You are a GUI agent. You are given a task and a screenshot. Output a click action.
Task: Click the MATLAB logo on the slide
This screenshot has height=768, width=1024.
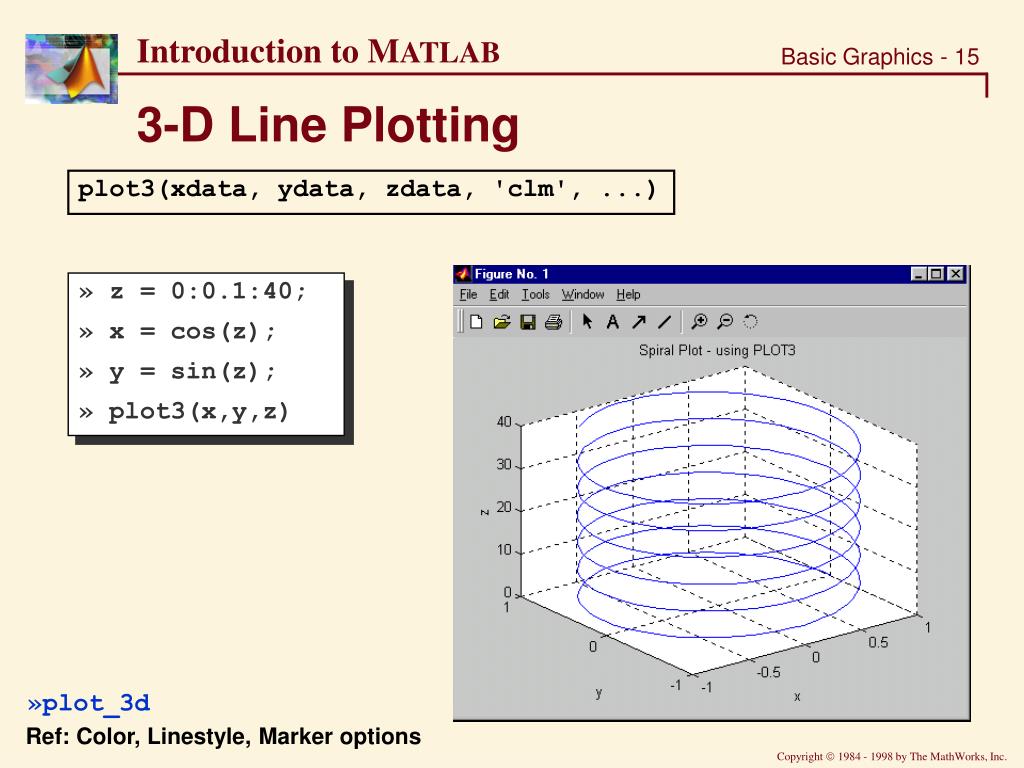pyautogui.click(x=71, y=69)
